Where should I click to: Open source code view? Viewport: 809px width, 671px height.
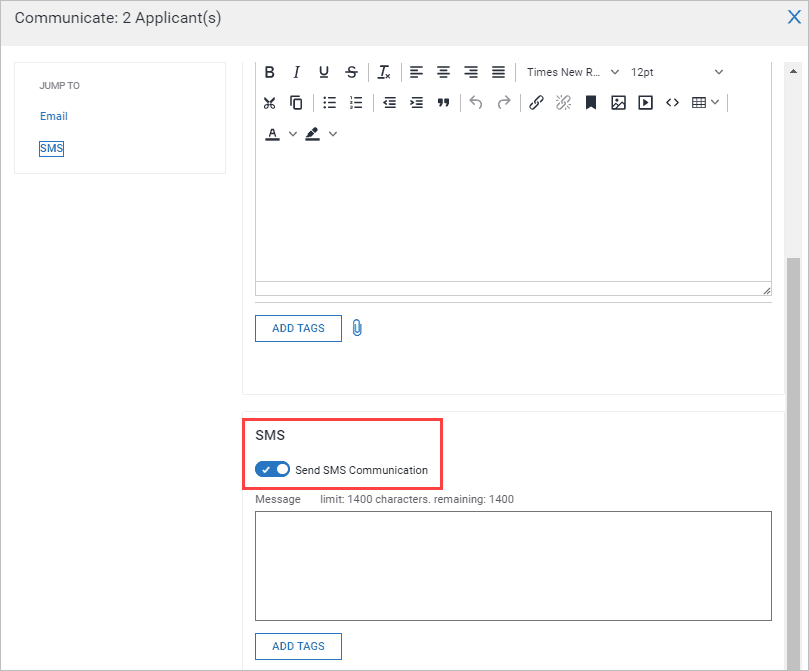click(672, 103)
